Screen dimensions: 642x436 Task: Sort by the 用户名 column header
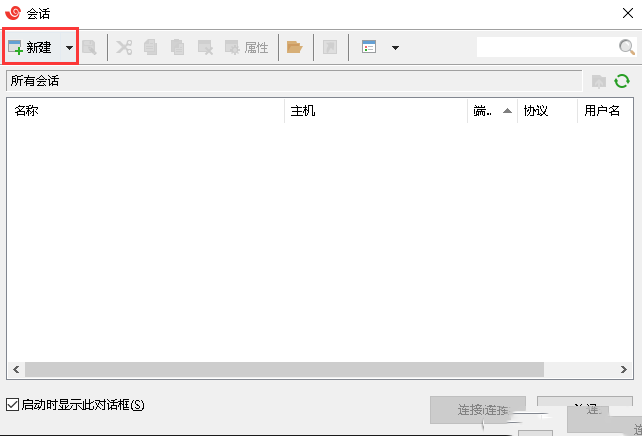point(605,111)
